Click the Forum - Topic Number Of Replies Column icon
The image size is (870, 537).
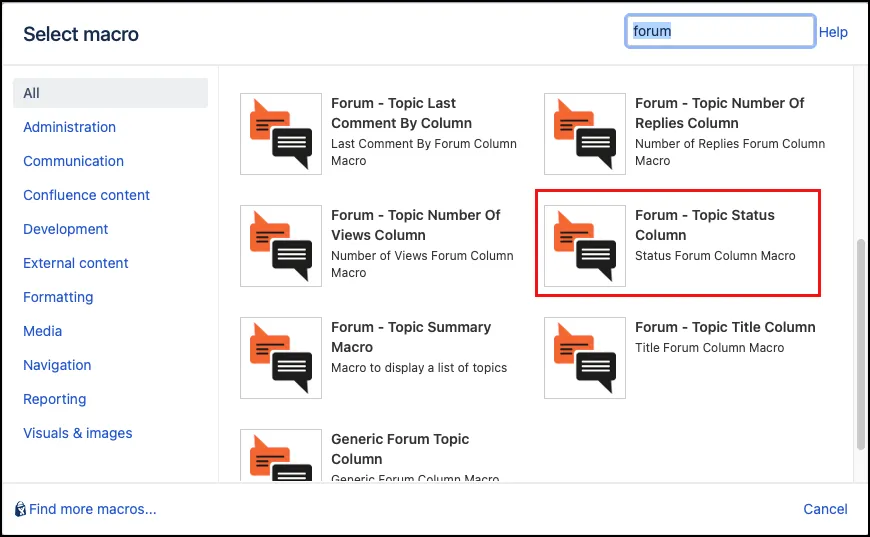pos(585,134)
